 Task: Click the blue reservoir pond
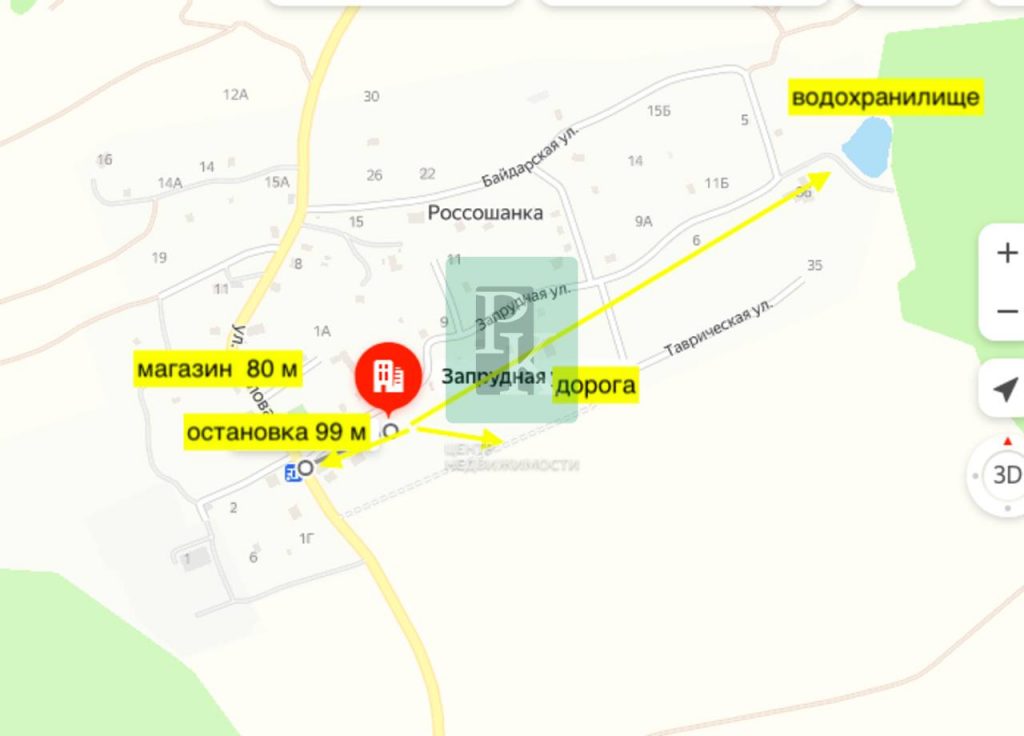coord(867,146)
